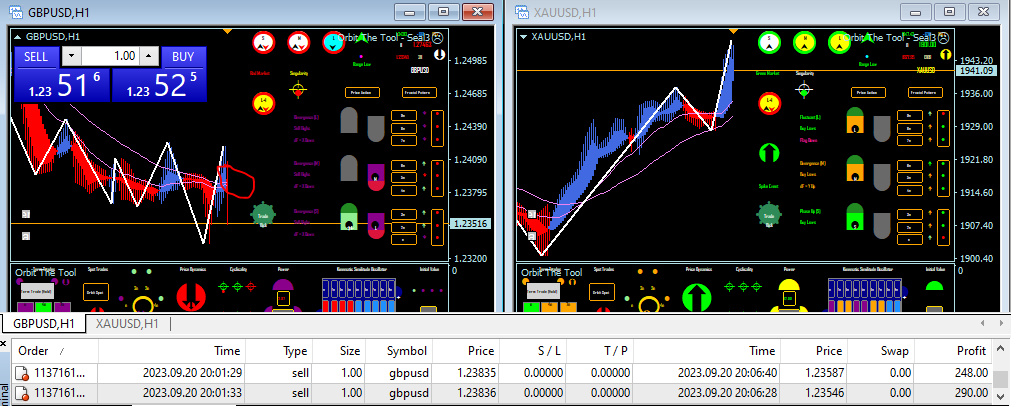Click chart tabs left scroll arrow

coord(982,323)
